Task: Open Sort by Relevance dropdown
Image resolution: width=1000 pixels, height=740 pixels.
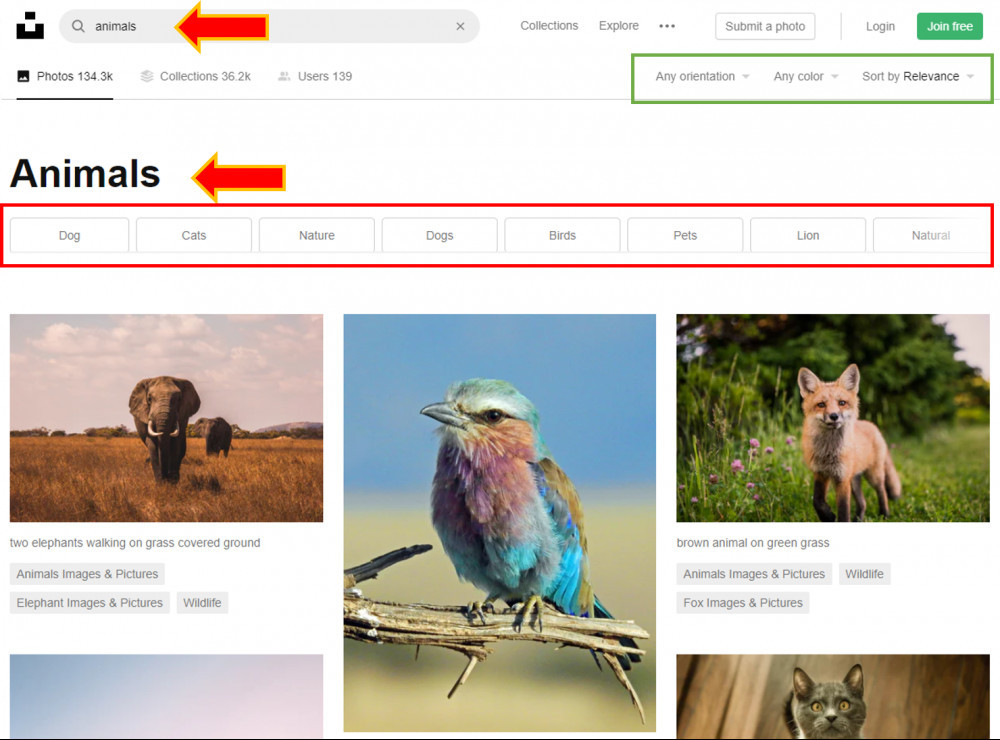Action: (x=918, y=77)
